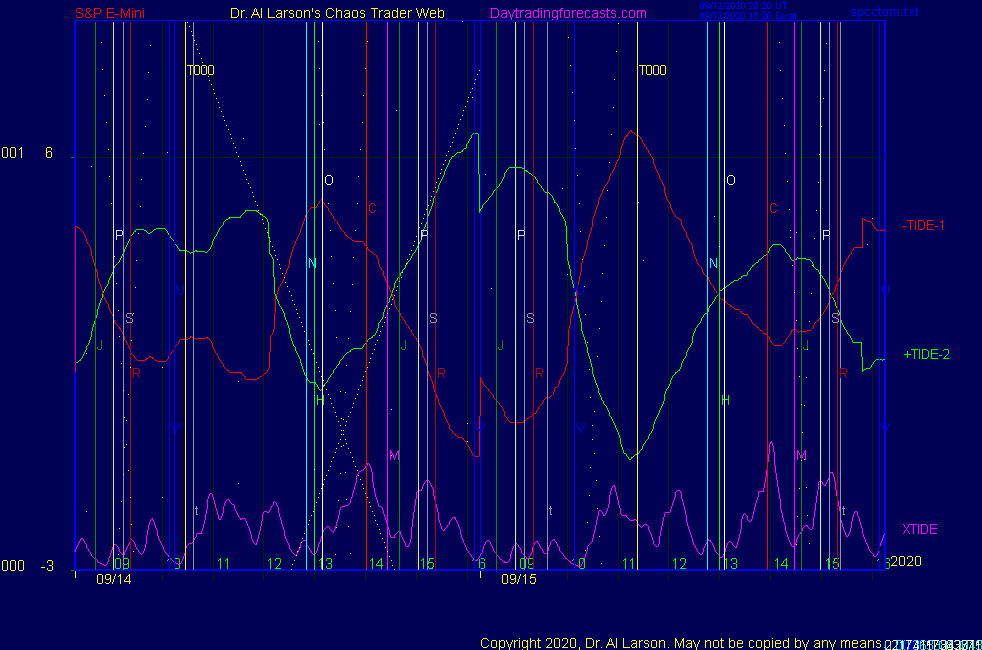Screen dimensions: 982x650
Task: Click the magenta "Daytradingforecasts.com" text
Action: point(568,13)
